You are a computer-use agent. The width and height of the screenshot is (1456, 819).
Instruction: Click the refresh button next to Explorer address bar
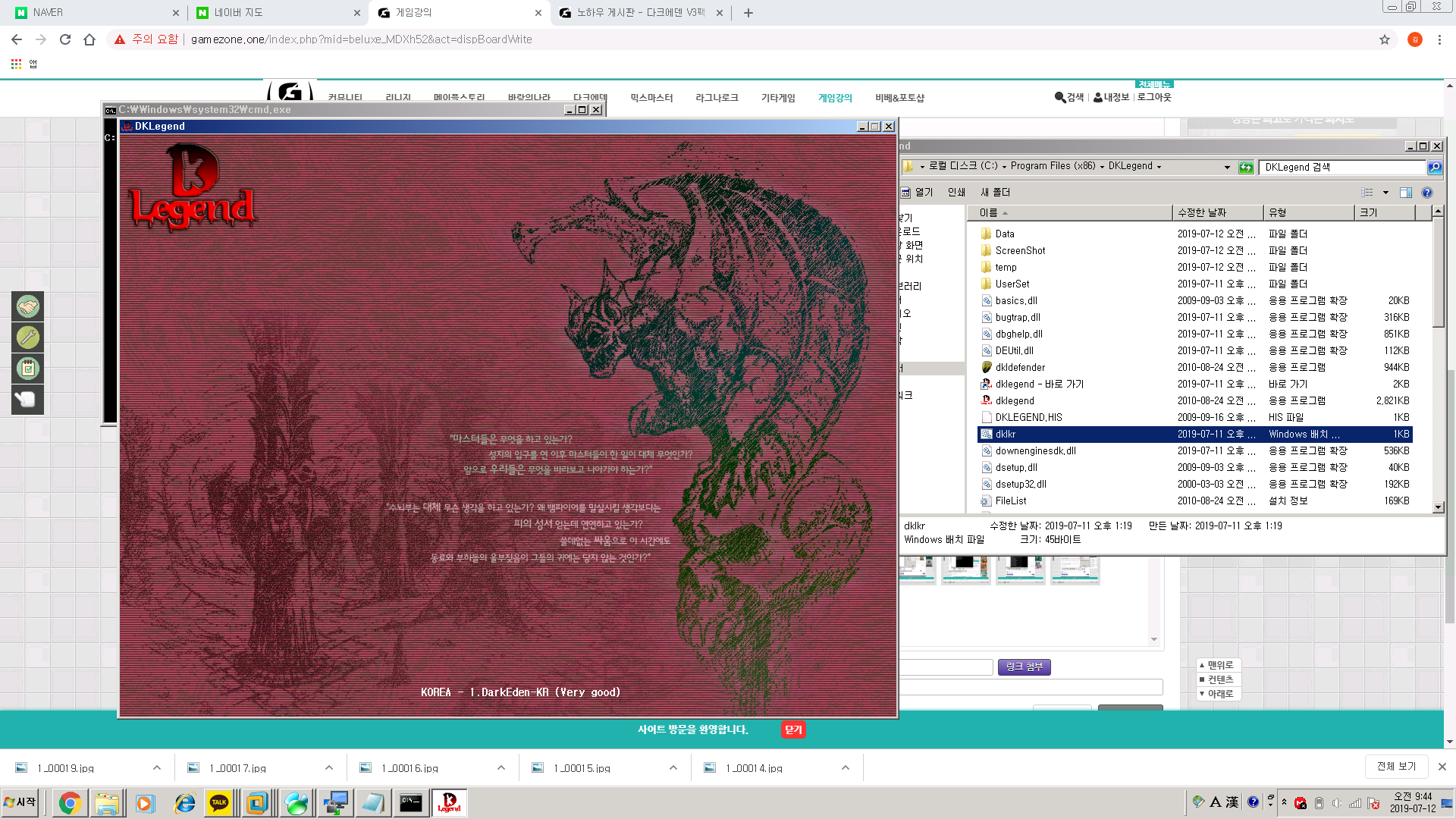1246,168
